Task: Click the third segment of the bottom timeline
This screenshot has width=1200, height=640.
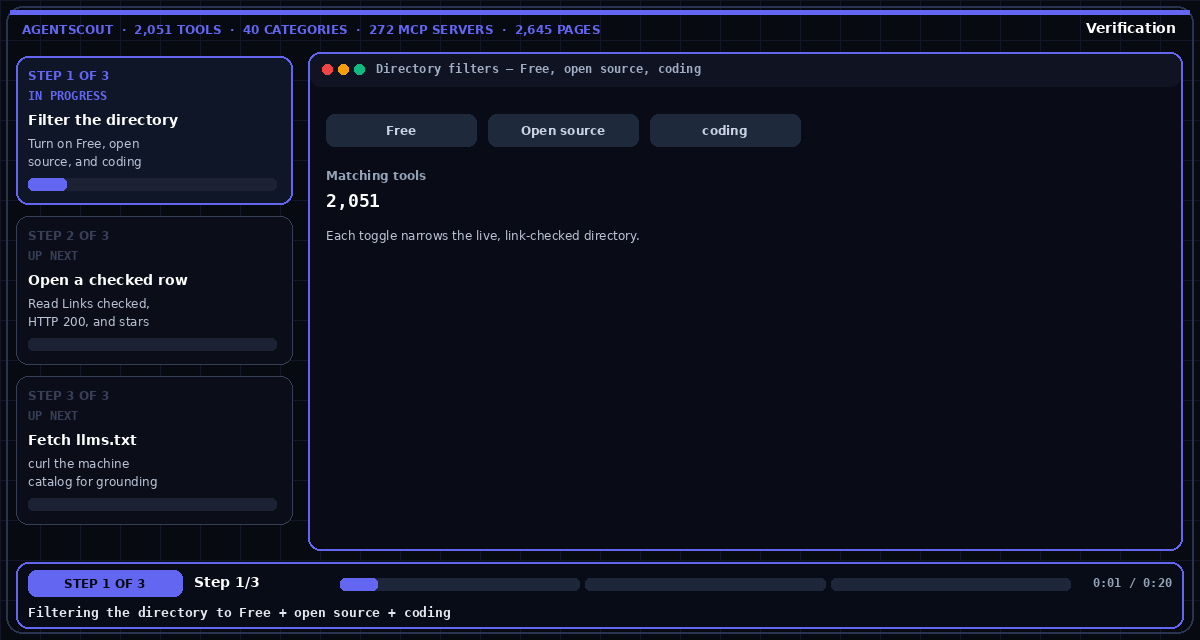Action: coord(951,584)
